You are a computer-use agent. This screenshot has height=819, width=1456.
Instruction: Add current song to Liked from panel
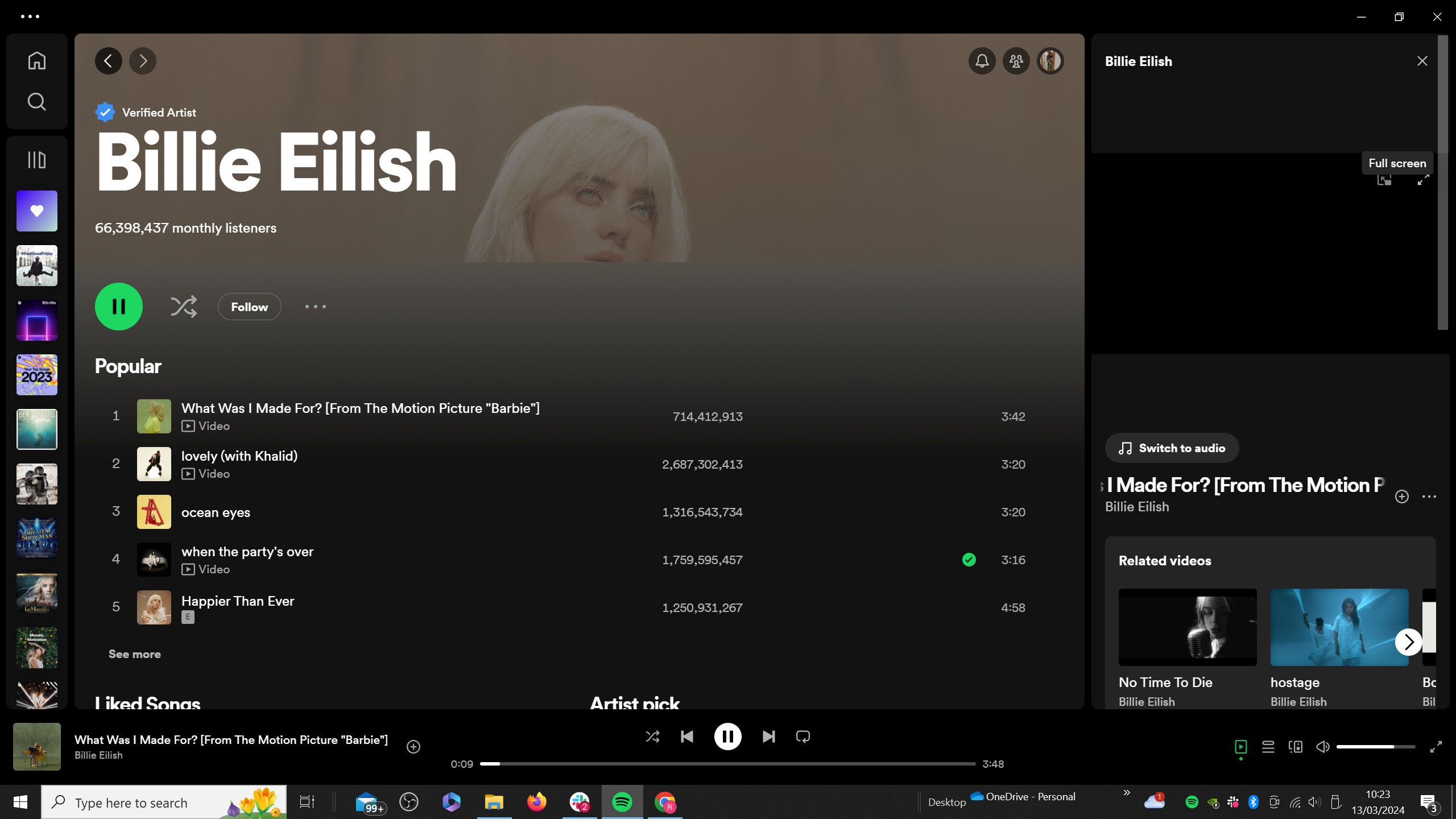(x=1402, y=497)
